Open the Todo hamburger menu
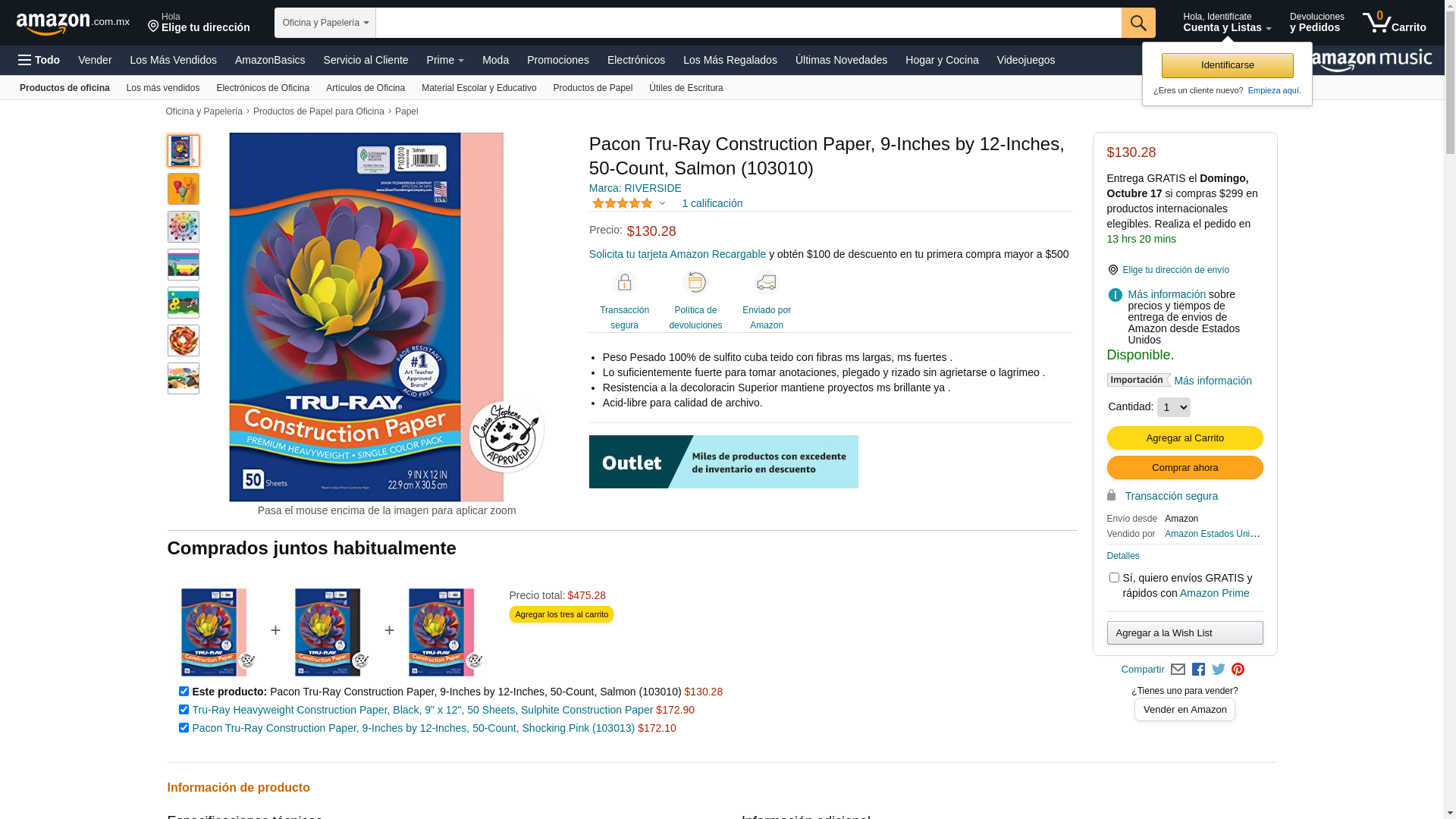This screenshot has height=819, width=1456. 39,60
